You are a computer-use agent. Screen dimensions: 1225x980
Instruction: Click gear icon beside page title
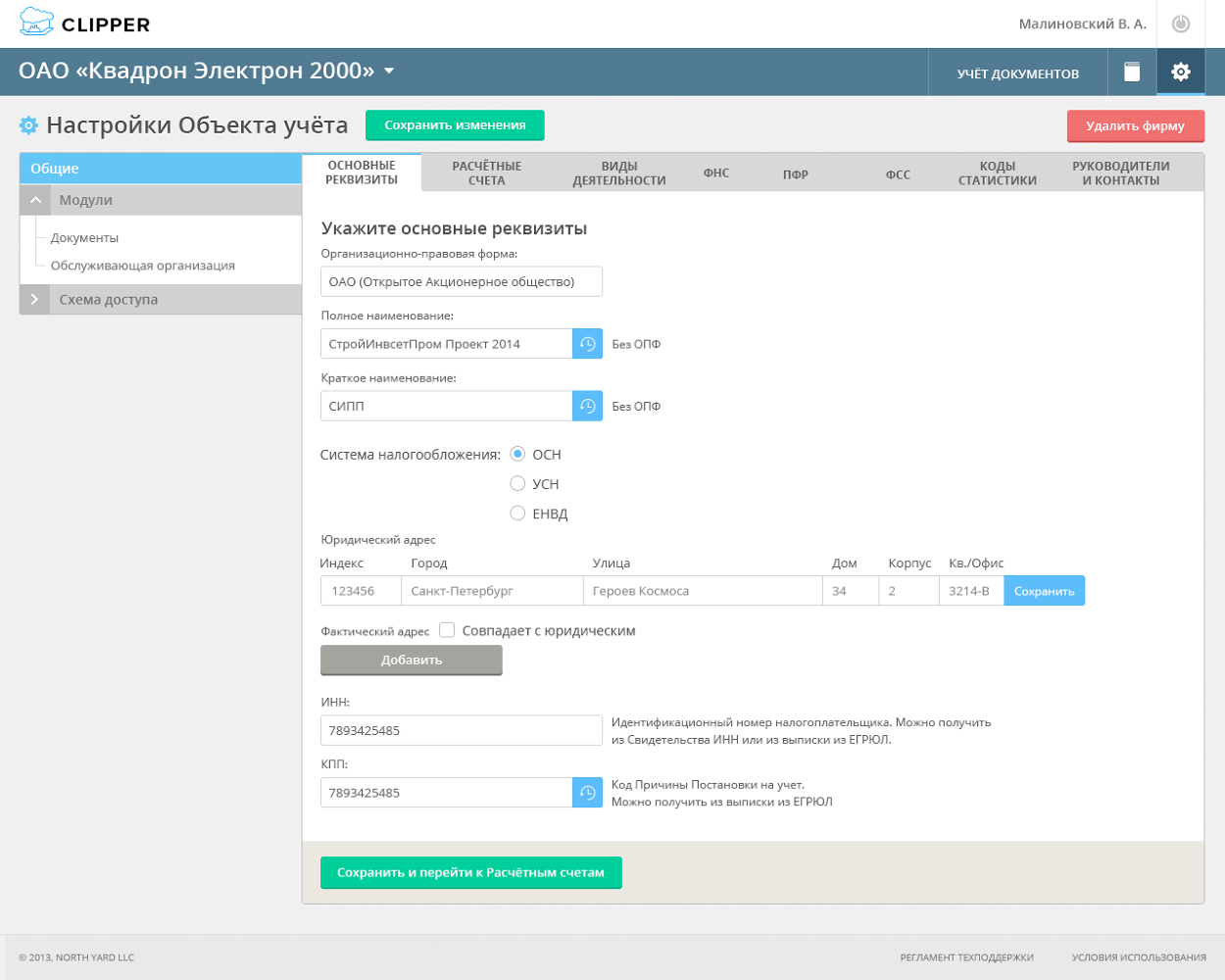28,125
